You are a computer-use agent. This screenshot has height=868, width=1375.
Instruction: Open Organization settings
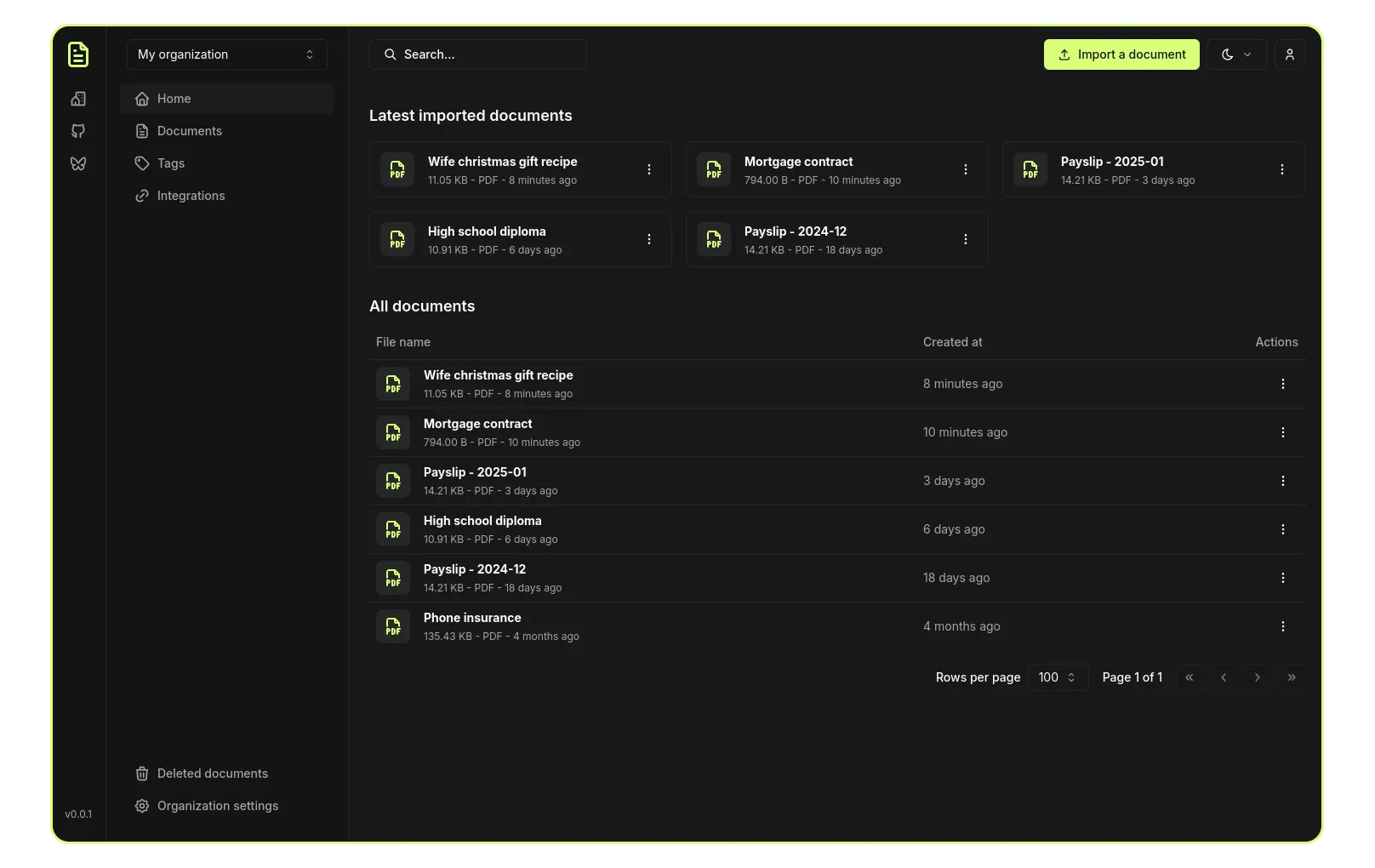point(217,806)
